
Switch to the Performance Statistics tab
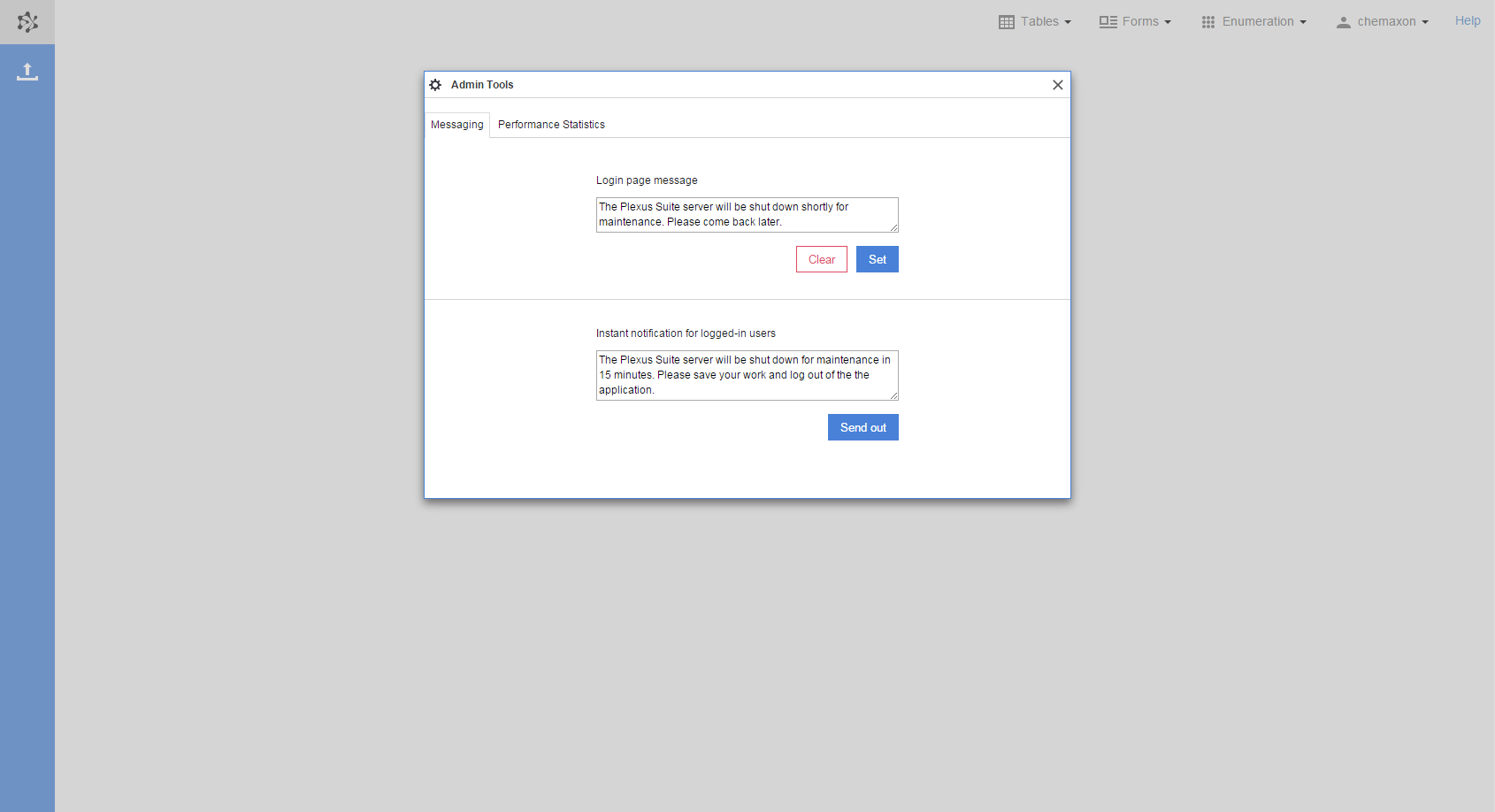click(x=550, y=125)
